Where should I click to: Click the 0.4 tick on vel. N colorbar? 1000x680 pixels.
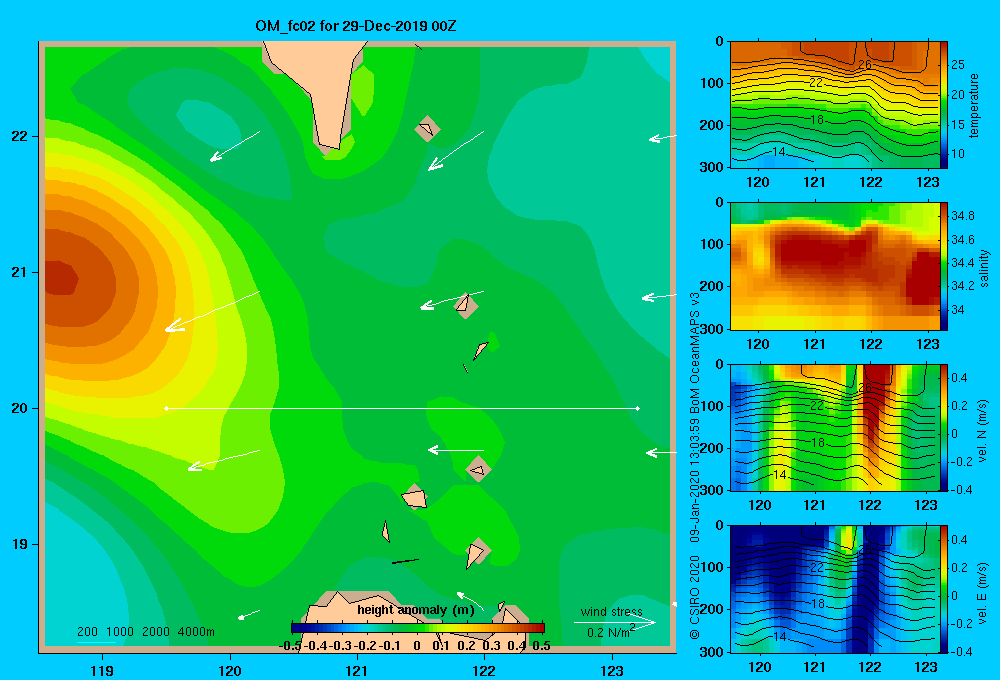[x=959, y=378]
